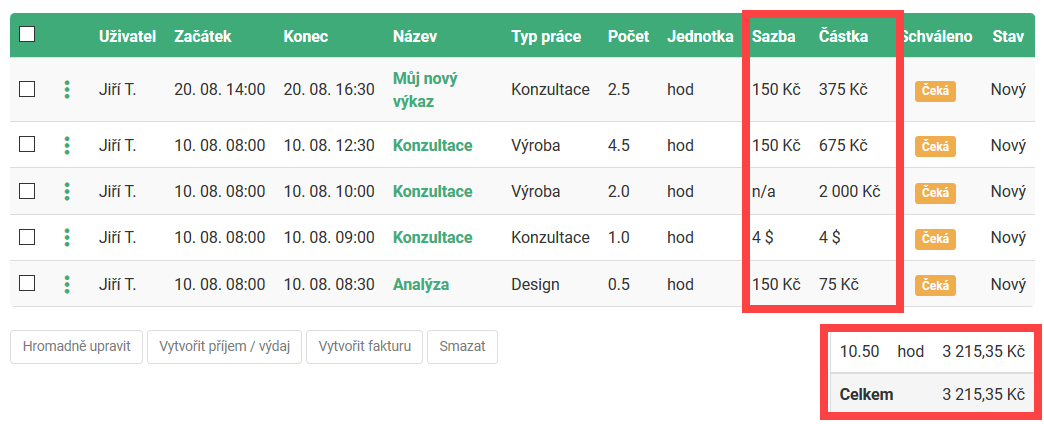The image size is (1044, 424).
Task: Open three-dot menu for the 2 000 Kč row
Action: tap(67, 191)
